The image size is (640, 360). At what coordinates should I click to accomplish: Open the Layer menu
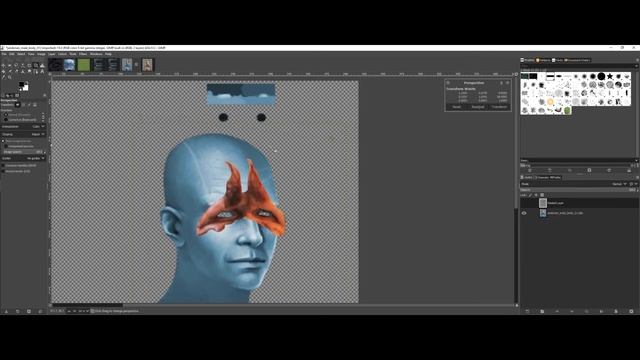[x=52, y=54]
